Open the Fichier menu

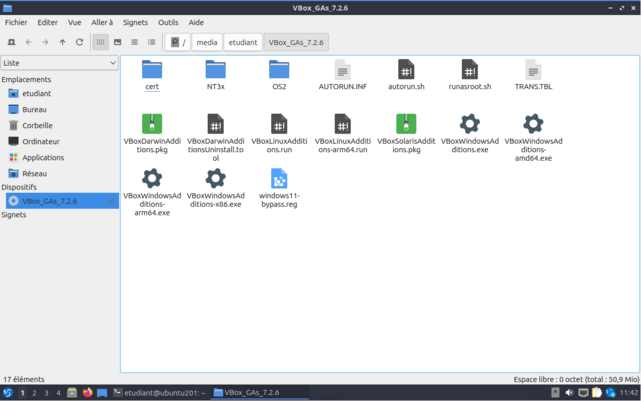pyautogui.click(x=16, y=22)
